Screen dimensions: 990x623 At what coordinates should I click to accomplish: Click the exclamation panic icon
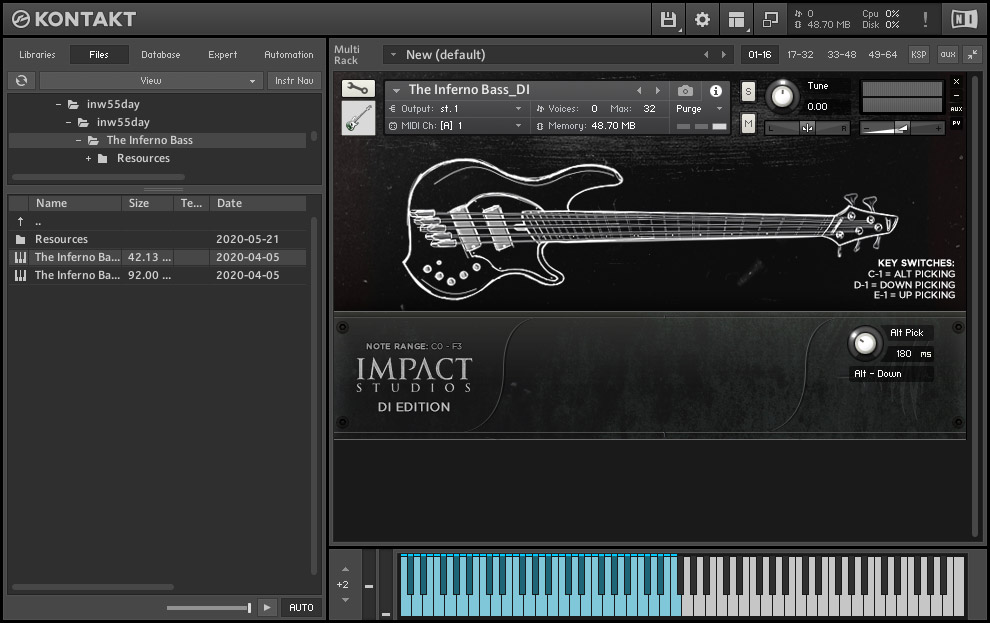(925, 19)
